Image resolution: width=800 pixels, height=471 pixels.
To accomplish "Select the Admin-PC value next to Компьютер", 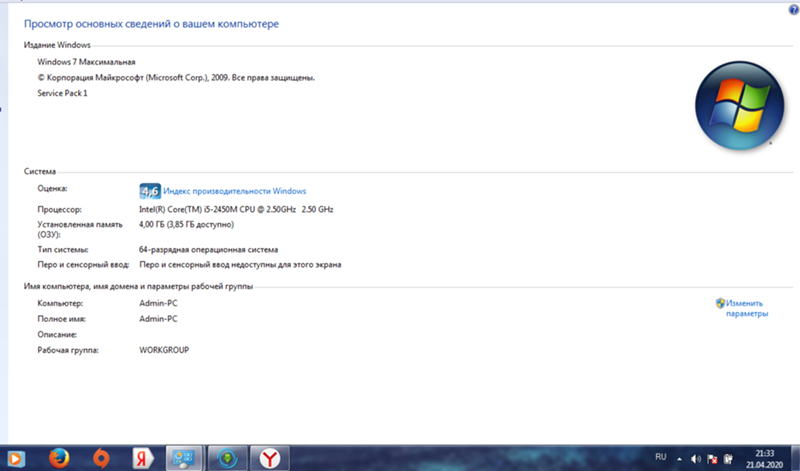I will [x=158, y=303].
